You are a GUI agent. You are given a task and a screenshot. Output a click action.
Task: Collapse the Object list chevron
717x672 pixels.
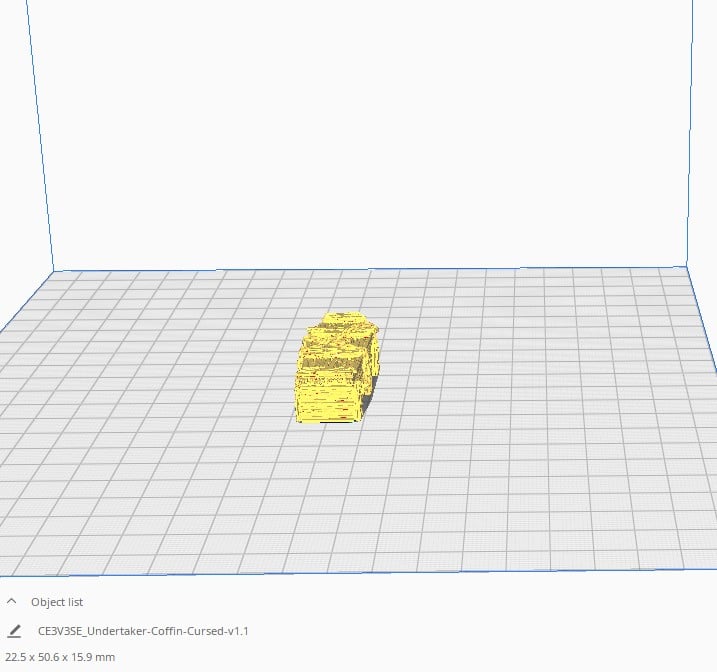[12, 601]
